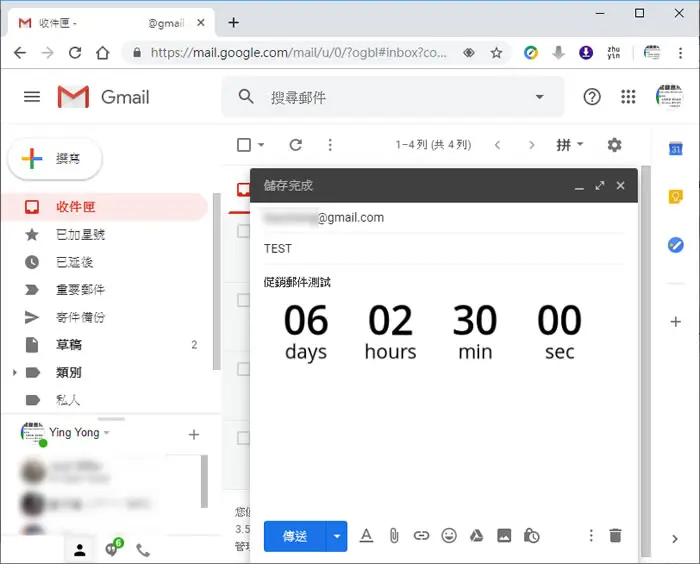Tick the select-all checkbox above mail list
Image resolution: width=700 pixels, height=564 pixels.
244,145
